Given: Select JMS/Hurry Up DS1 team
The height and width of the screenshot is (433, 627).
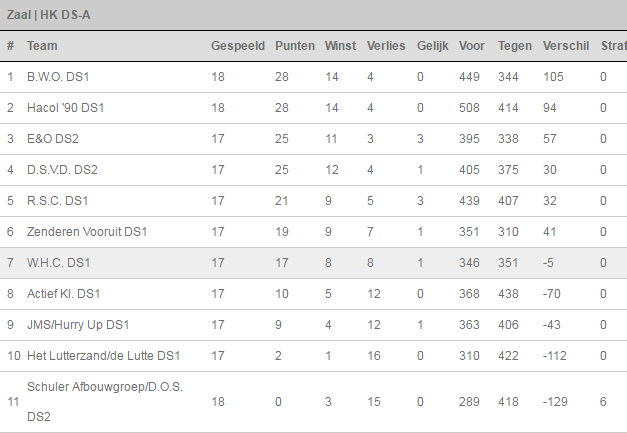Looking at the screenshot, I should click(x=78, y=325).
